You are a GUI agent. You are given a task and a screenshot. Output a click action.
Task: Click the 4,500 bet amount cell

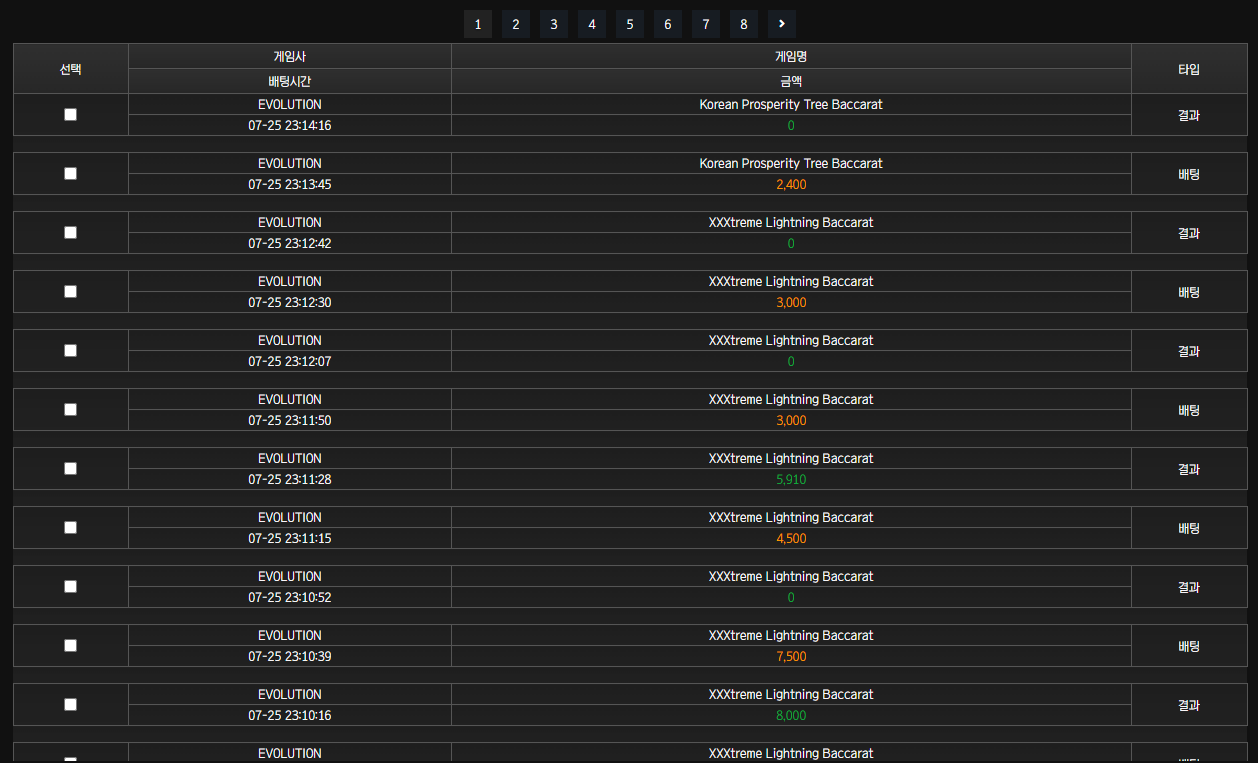tap(791, 539)
